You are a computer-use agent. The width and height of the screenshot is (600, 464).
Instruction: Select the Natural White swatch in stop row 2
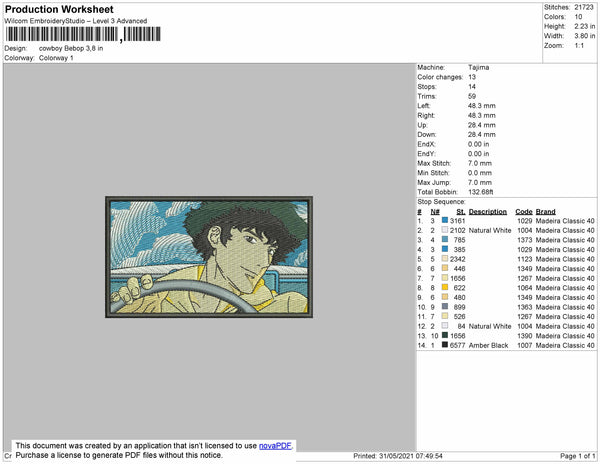(x=445, y=230)
